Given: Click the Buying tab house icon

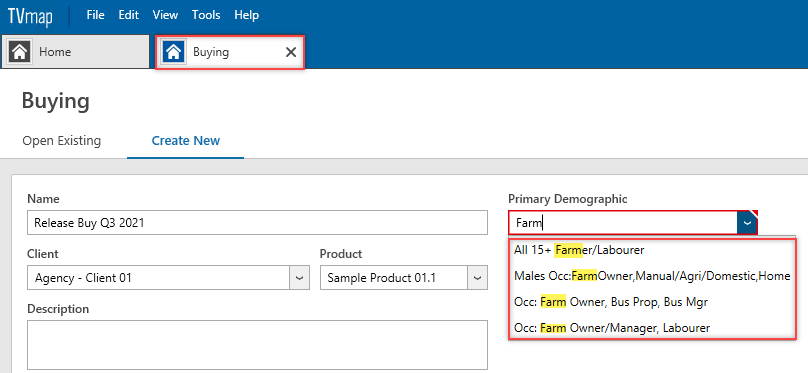Looking at the screenshot, I should pyautogui.click(x=174, y=52).
